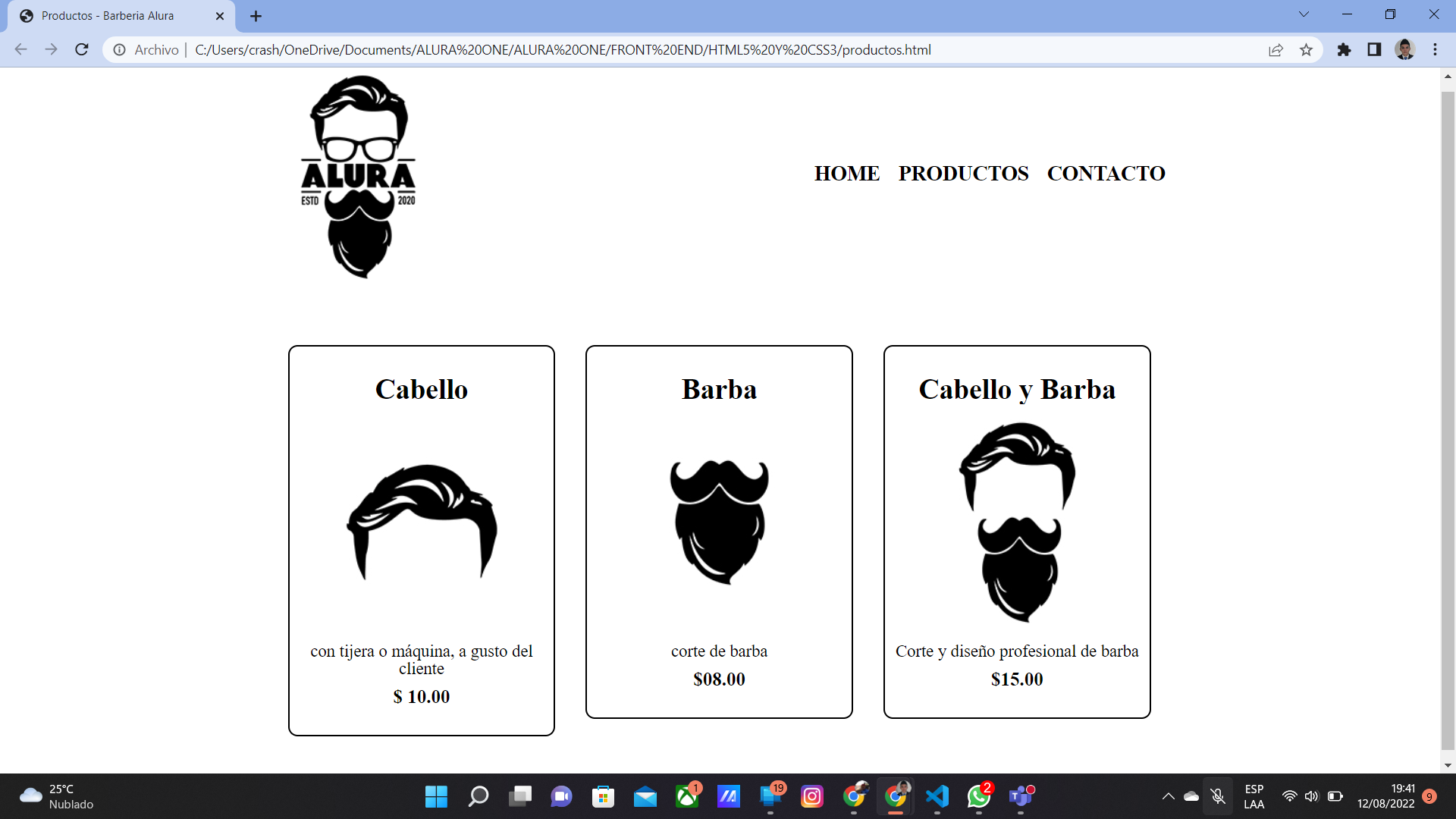Image resolution: width=1456 pixels, height=819 pixels.
Task: Open Microsoft Store from the taskbar
Action: (x=603, y=796)
